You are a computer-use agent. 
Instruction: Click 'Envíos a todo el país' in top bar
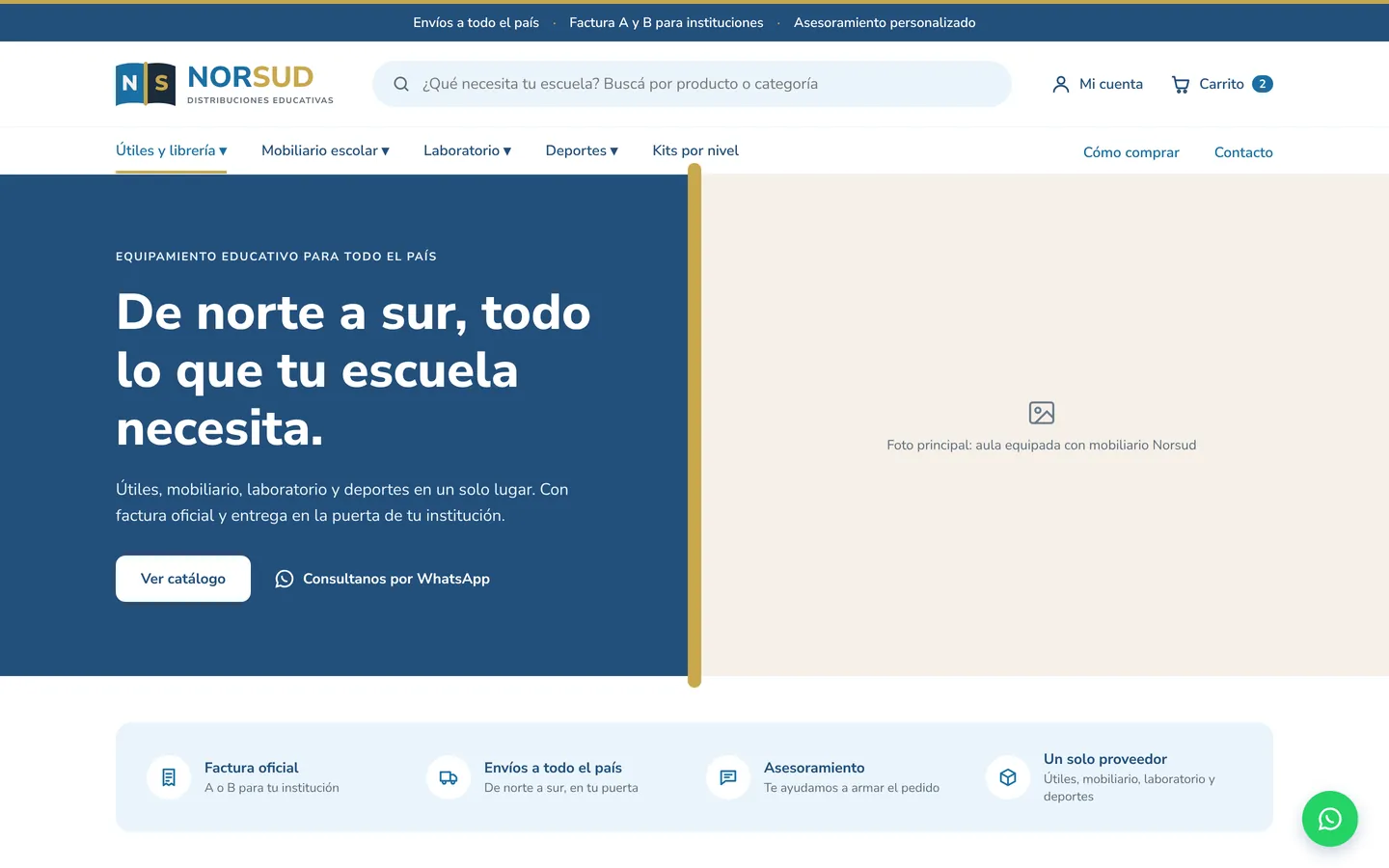477,22
